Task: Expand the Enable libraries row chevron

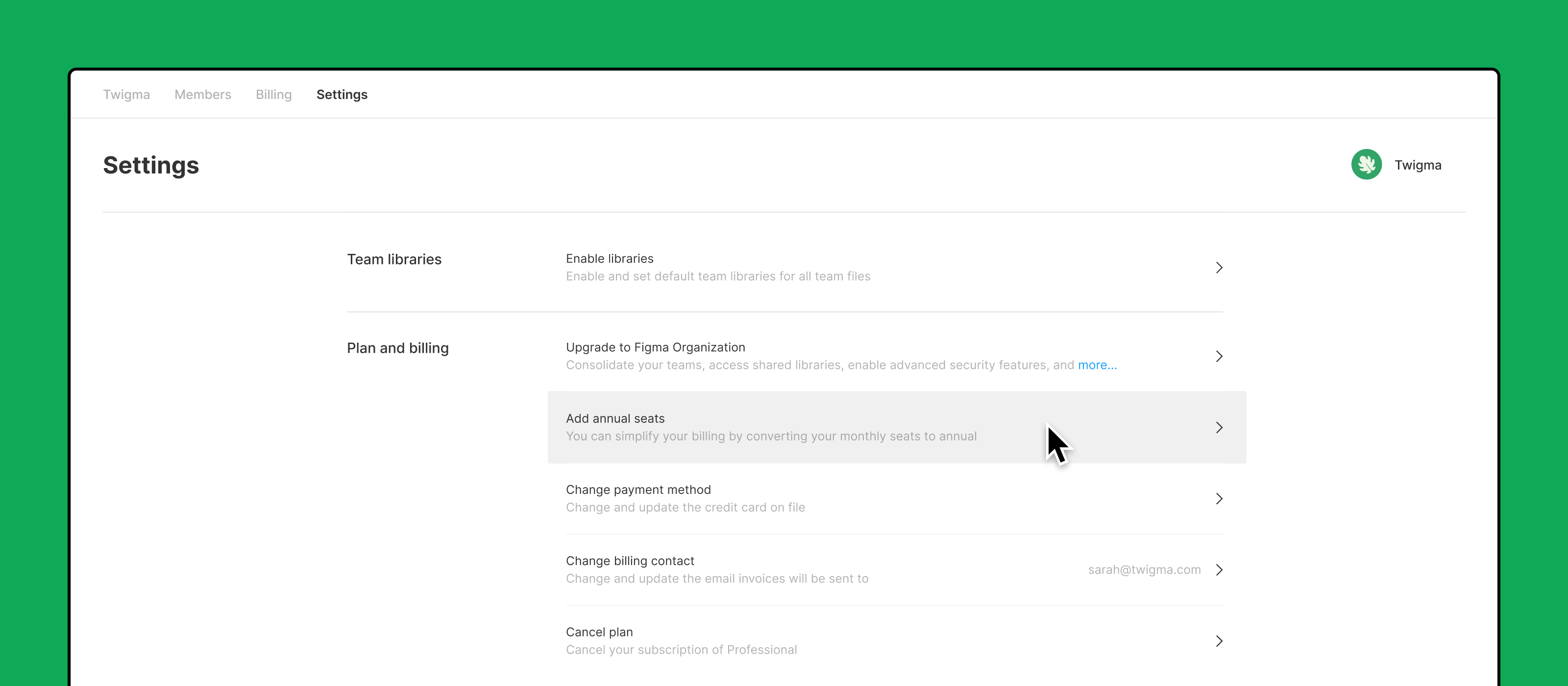Action: click(x=1219, y=267)
